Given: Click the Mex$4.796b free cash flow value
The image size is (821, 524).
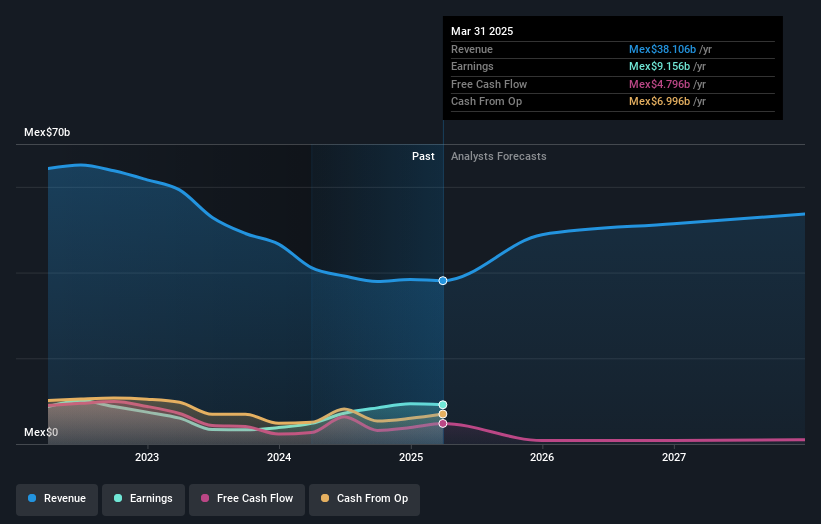Looking at the screenshot, I should tap(659, 84).
